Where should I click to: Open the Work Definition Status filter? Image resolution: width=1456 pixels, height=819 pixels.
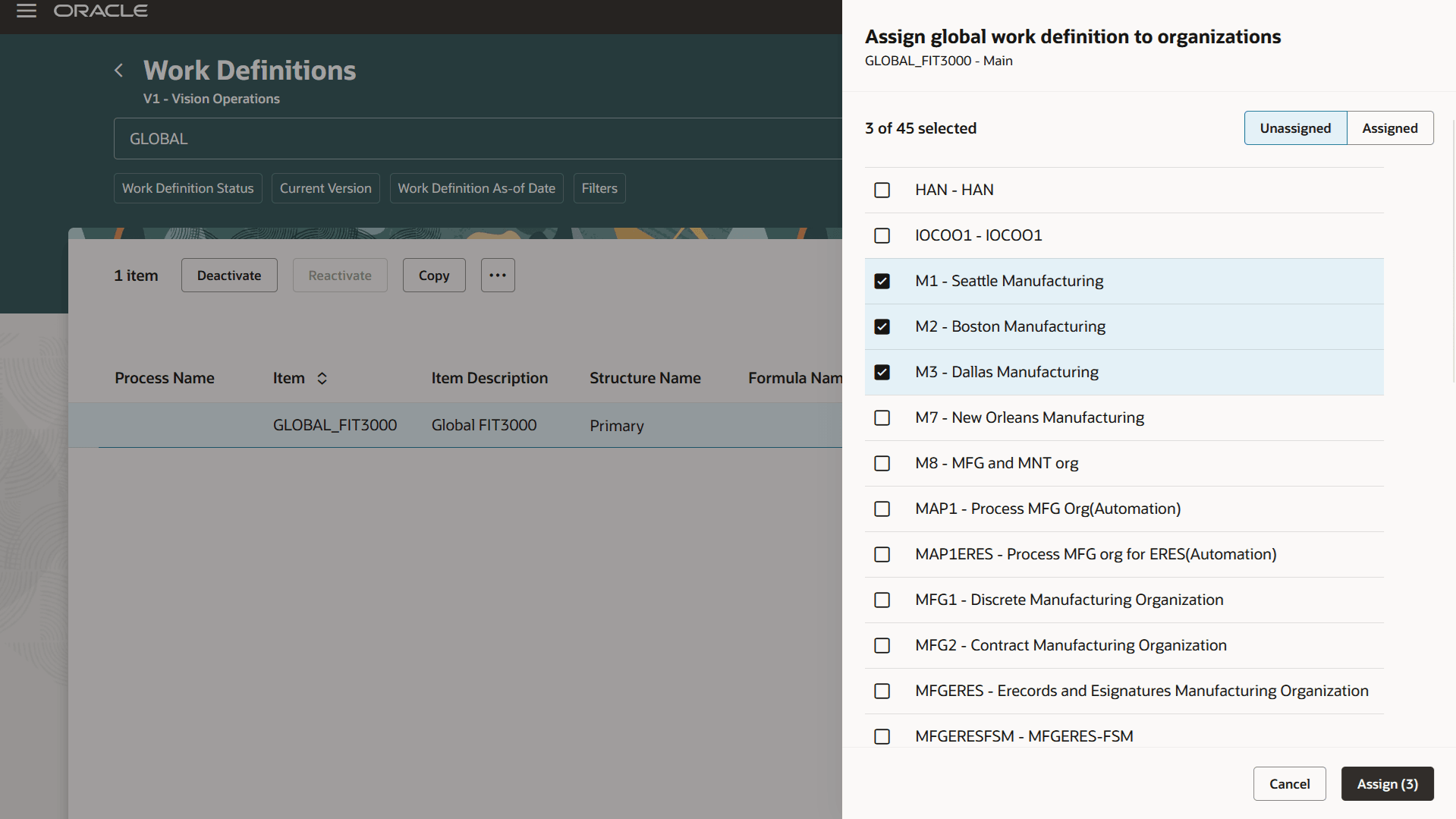[187, 187]
